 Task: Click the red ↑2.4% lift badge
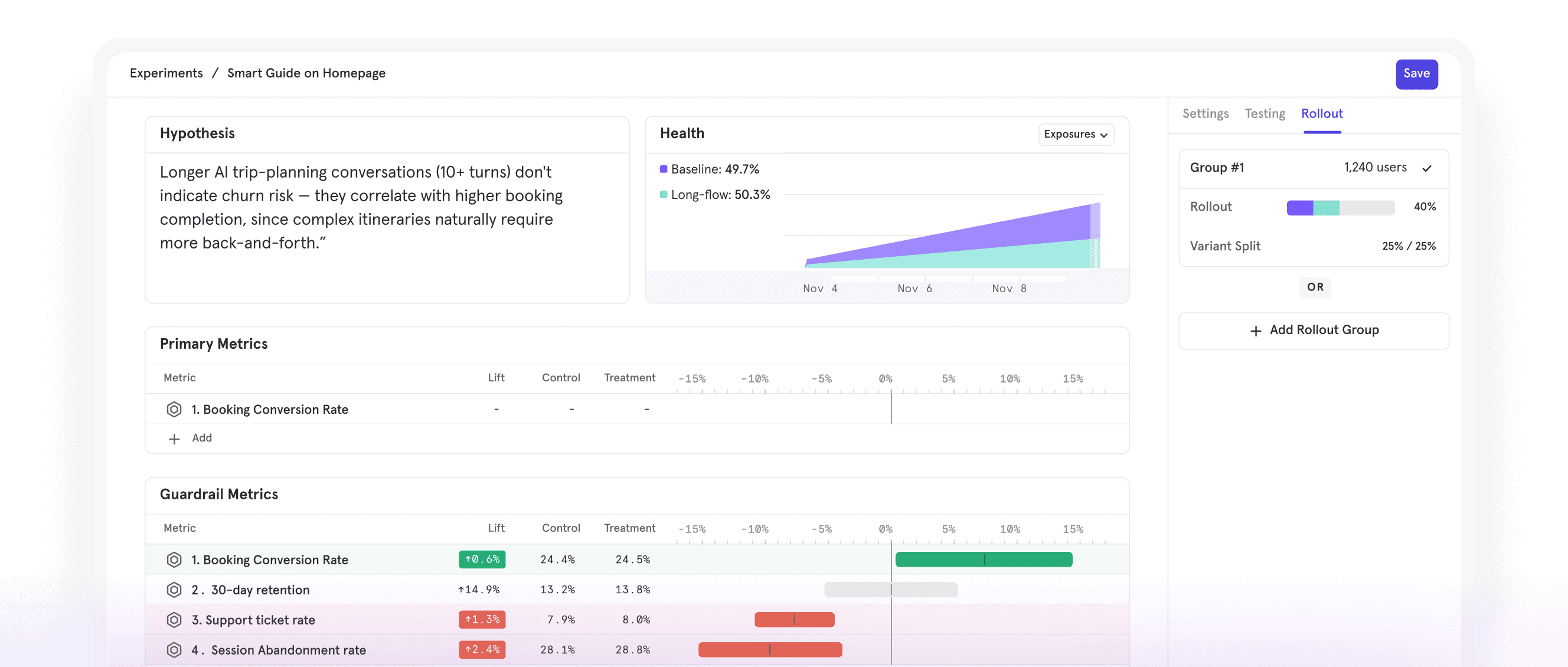[x=482, y=649]
